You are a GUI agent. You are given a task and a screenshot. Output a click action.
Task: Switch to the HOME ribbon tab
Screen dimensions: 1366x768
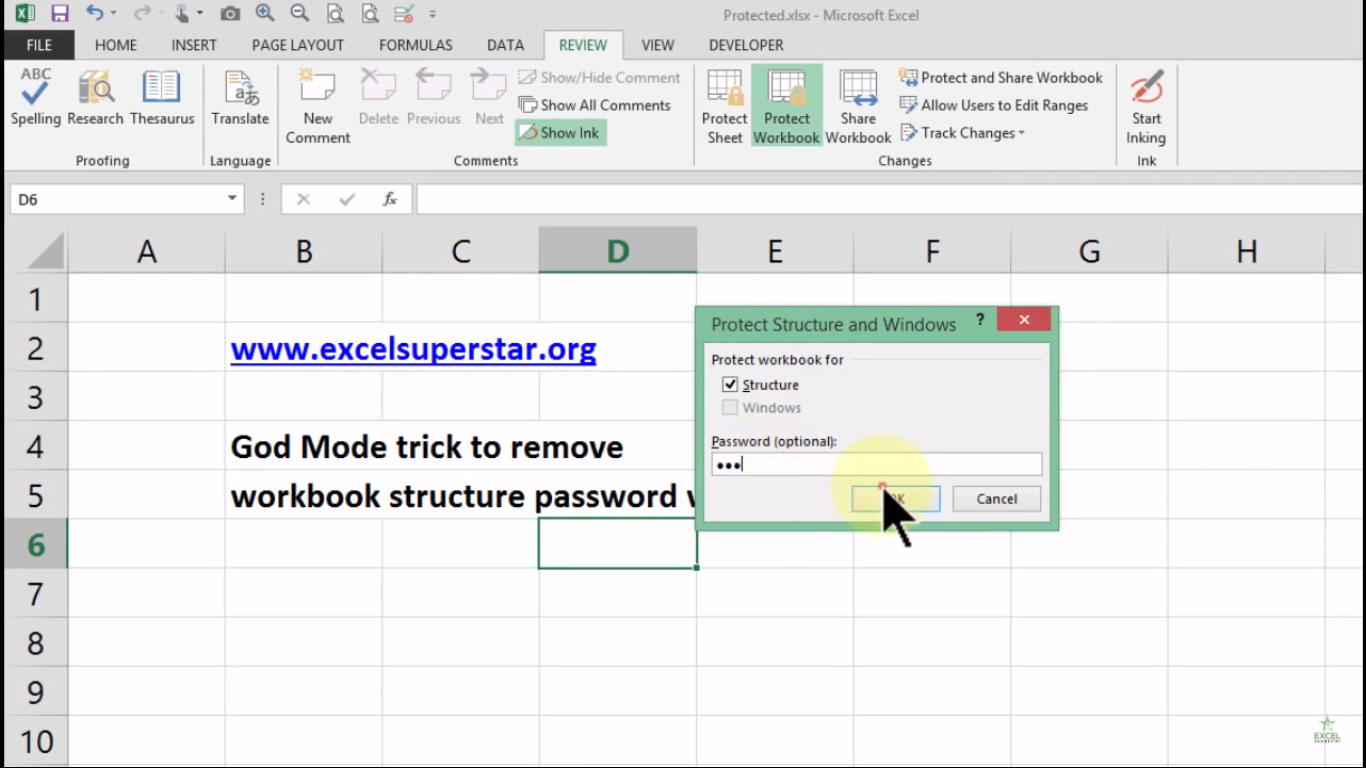pos(116,45)
